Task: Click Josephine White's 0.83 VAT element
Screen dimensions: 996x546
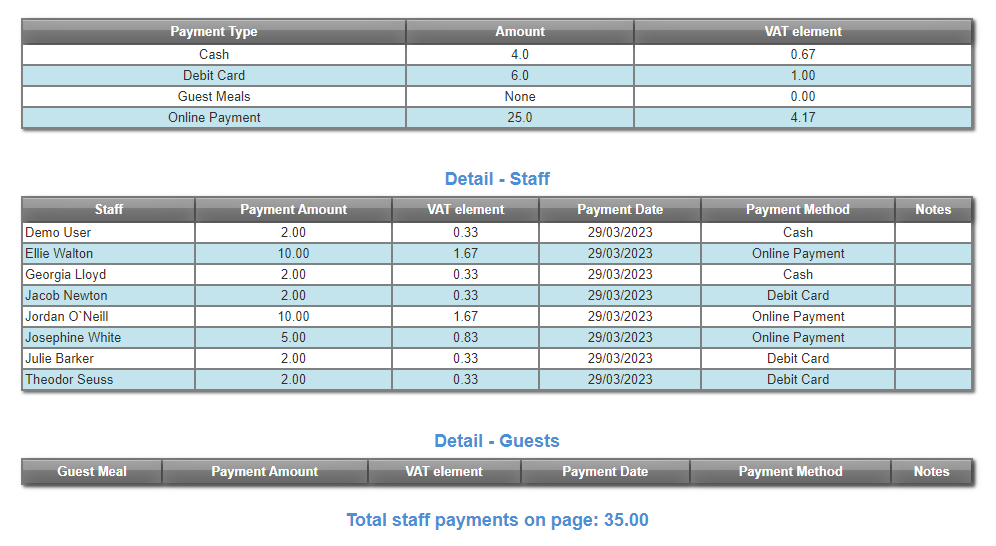Action: (x=466, y=337)
